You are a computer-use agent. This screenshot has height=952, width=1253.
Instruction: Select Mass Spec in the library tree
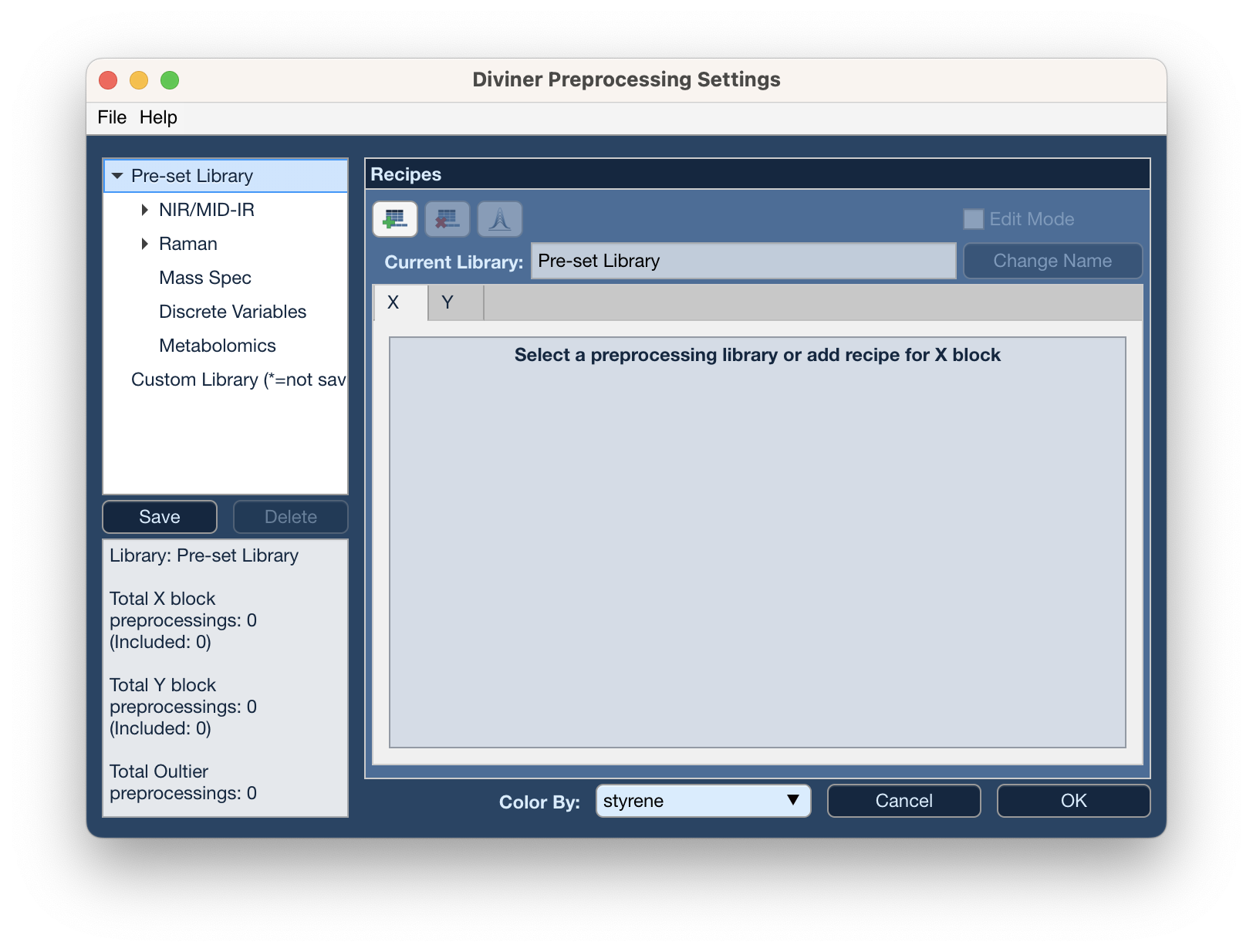pyautogui.click(x=205, y=278)
